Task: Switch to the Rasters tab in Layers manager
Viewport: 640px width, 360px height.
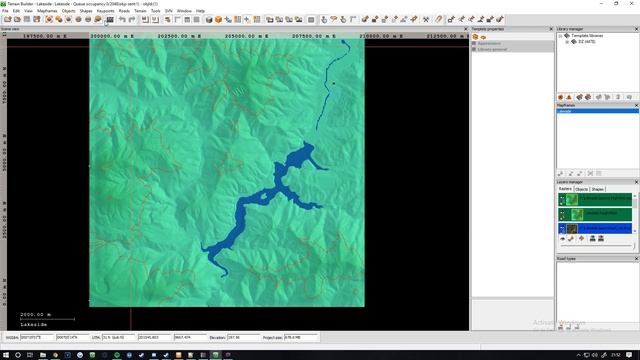Action: pos(565,189)
